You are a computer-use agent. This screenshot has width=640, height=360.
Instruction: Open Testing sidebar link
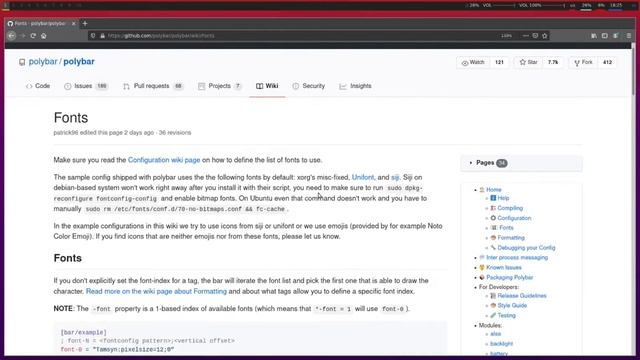506,316
